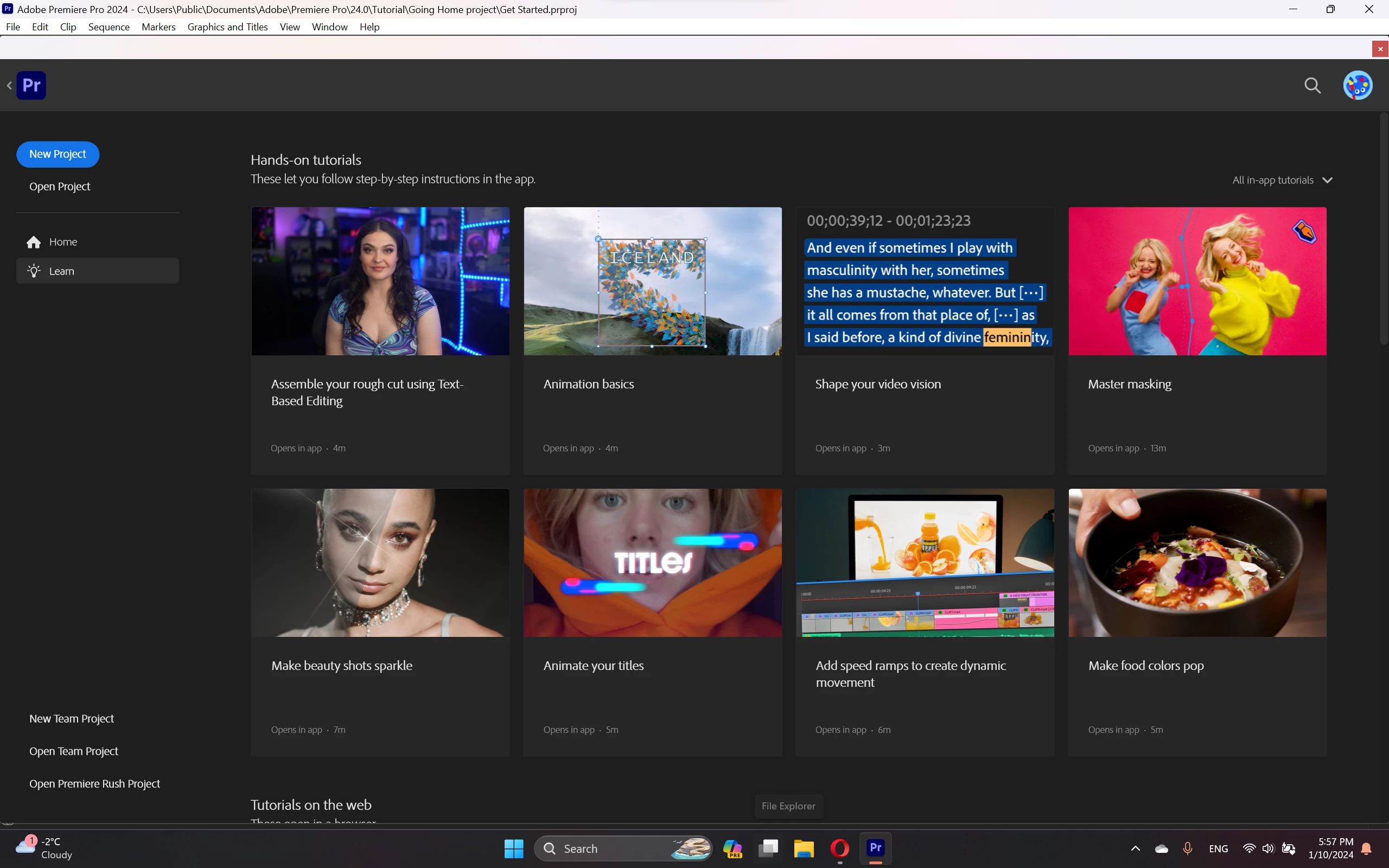1389x868 pixels.
Task: Open the user profile avatar
Action: (x=1358, y=86)
